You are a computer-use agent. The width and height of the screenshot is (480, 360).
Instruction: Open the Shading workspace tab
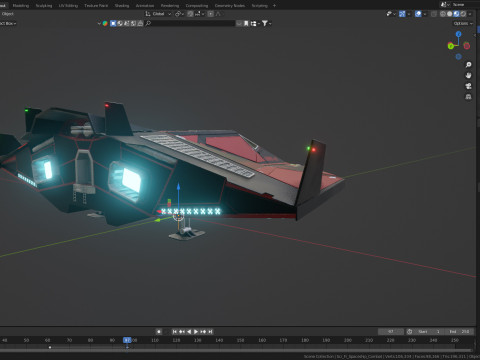122,6
